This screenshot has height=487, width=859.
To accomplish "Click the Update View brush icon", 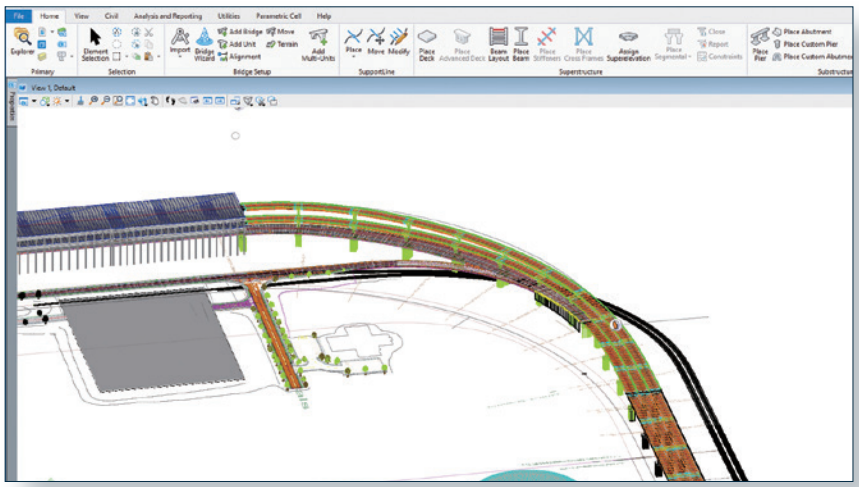I will (81, 101).
